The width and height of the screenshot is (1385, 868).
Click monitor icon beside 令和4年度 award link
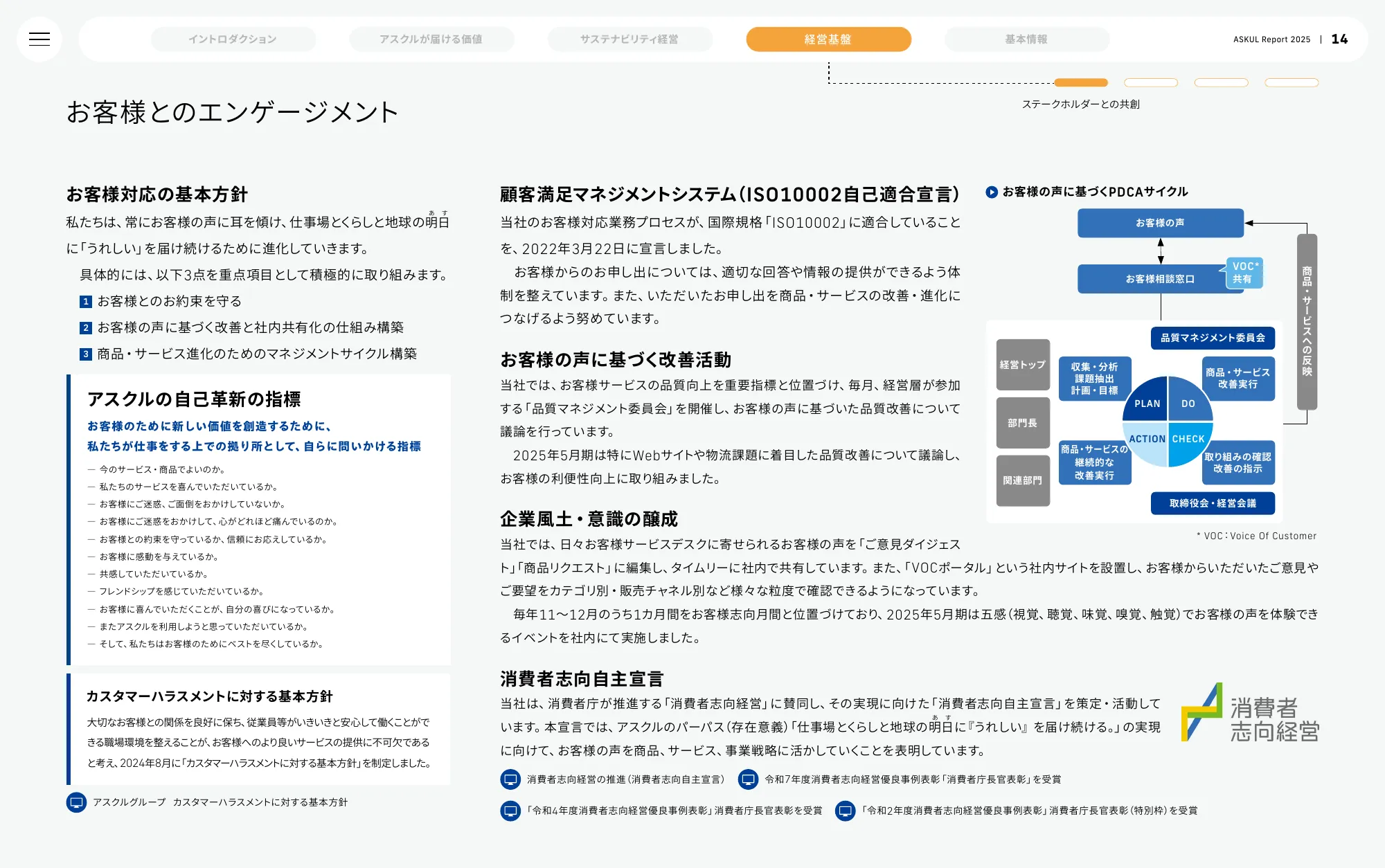pyautogui.click(x=510, y=811)
